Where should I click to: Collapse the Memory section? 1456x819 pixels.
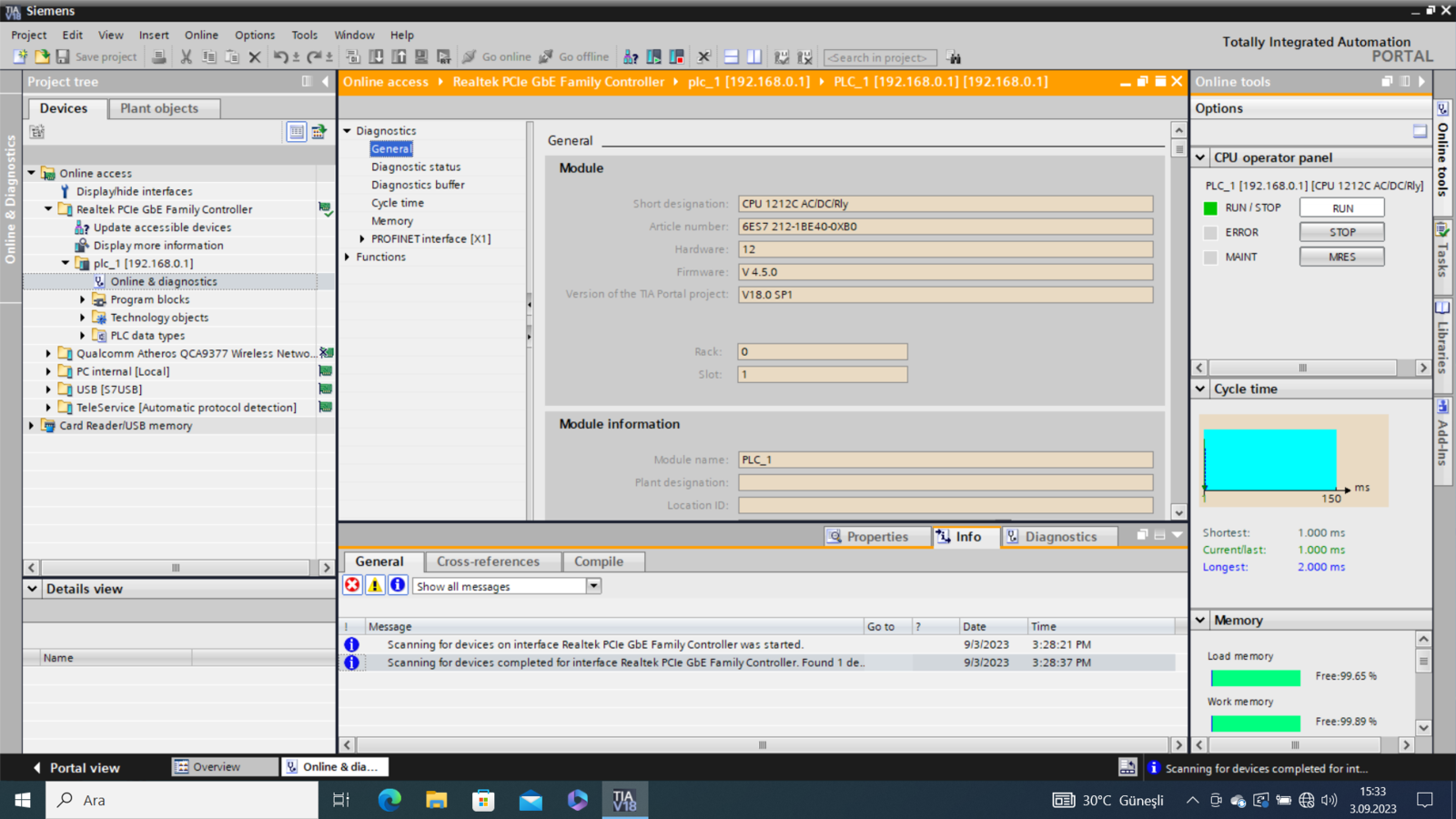(1200, 620)
